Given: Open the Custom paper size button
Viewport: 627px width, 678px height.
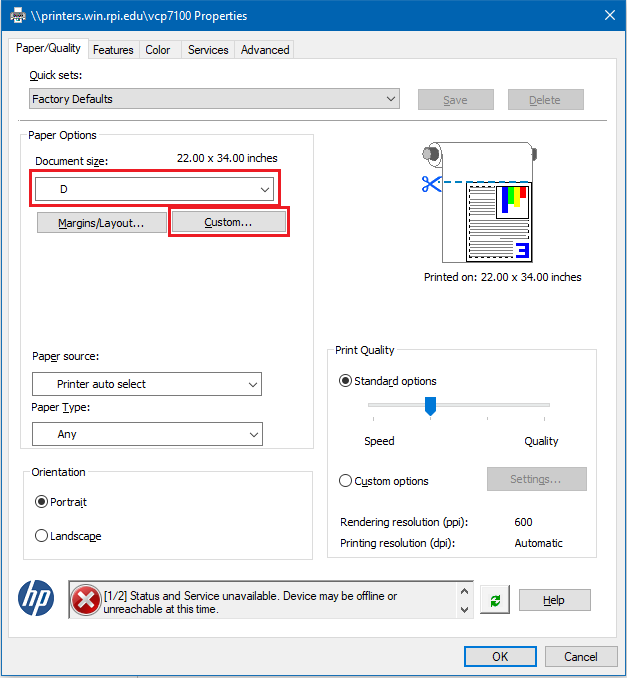Looking at the screenshot, I should pos(229,222).
